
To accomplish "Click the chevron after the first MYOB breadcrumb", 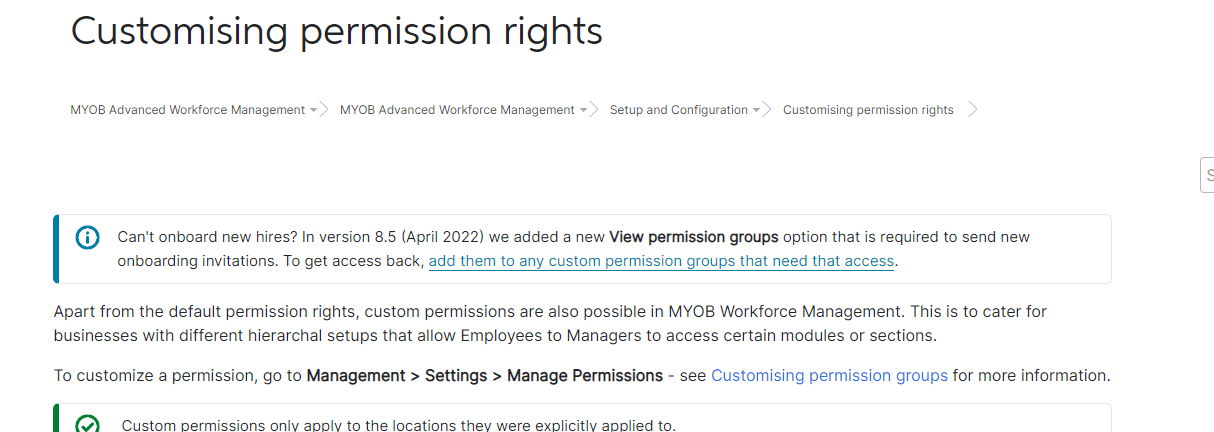I will pyautogui.click(x=324, y=110).
